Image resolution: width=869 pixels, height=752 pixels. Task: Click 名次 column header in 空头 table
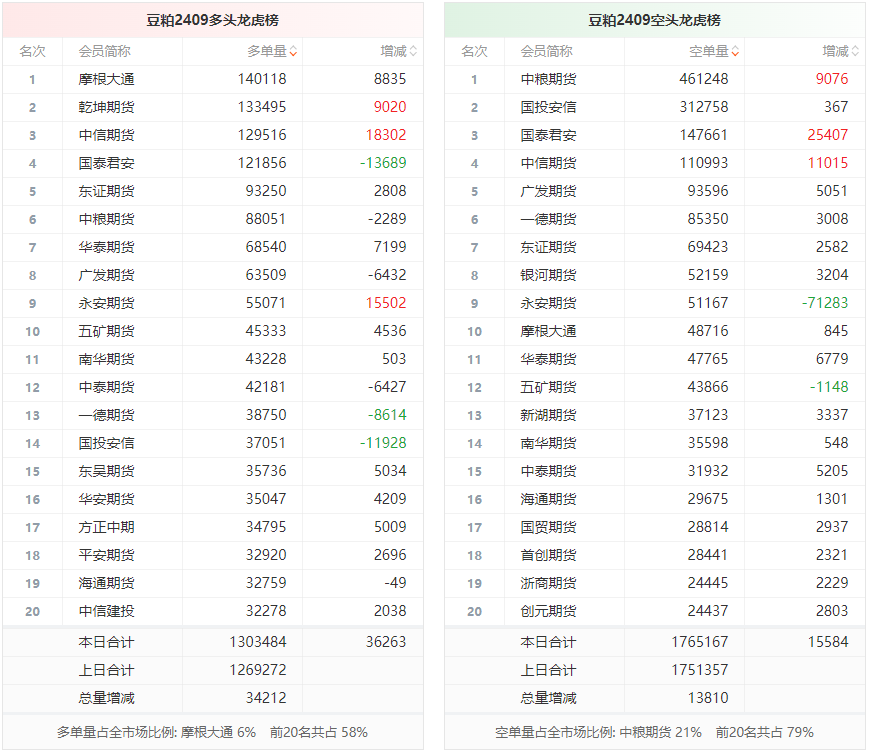(x=474, y=51)
